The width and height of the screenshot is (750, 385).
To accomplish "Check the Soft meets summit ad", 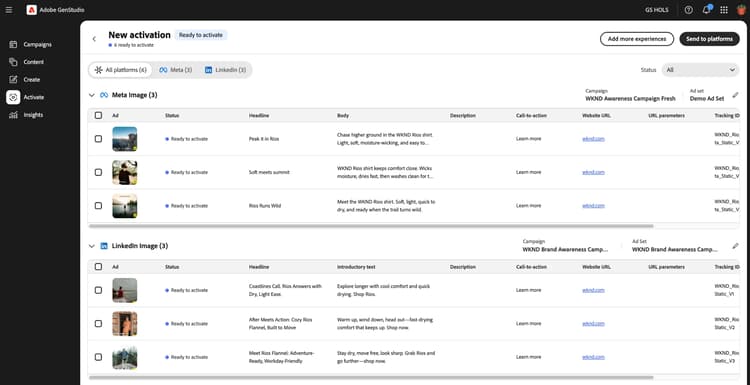I will 98,172.
